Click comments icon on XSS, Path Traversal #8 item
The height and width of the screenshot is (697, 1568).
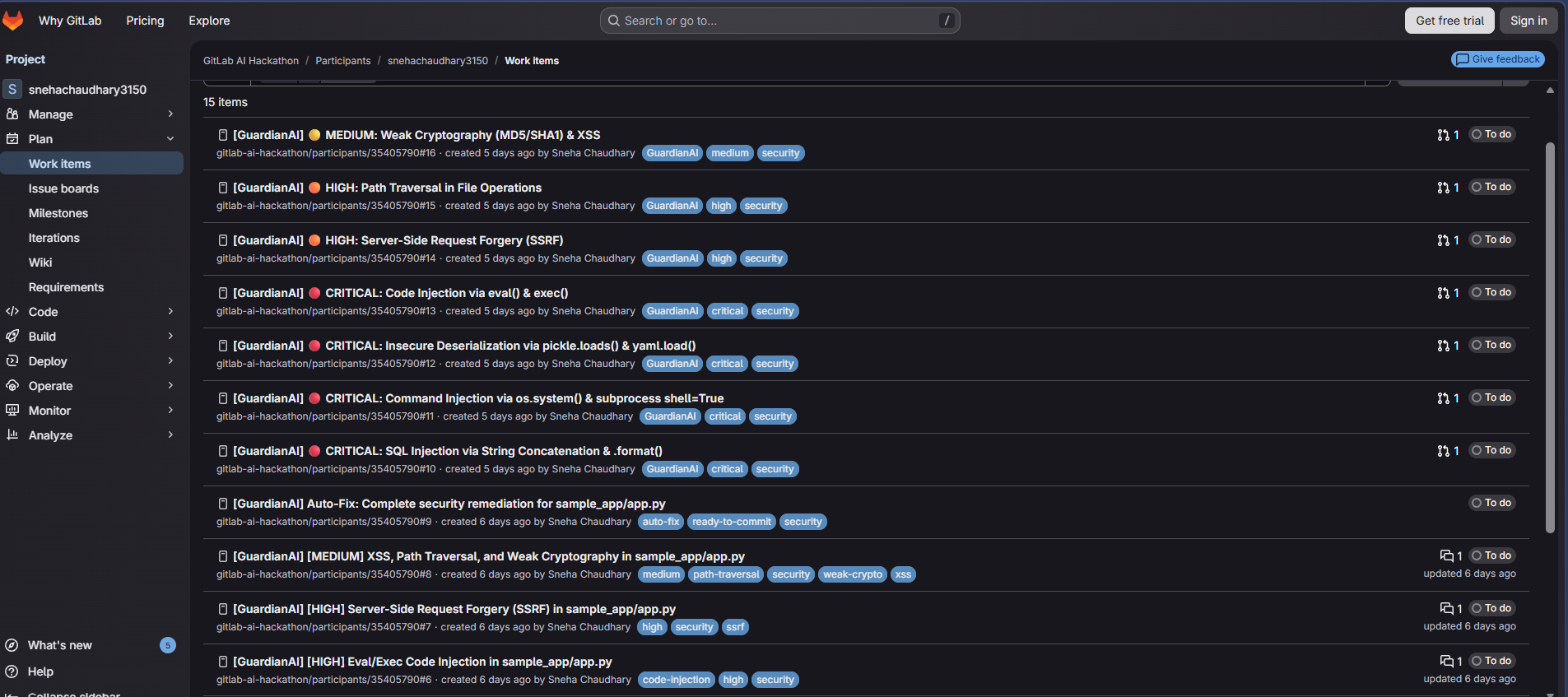[x=1447, y=556]
